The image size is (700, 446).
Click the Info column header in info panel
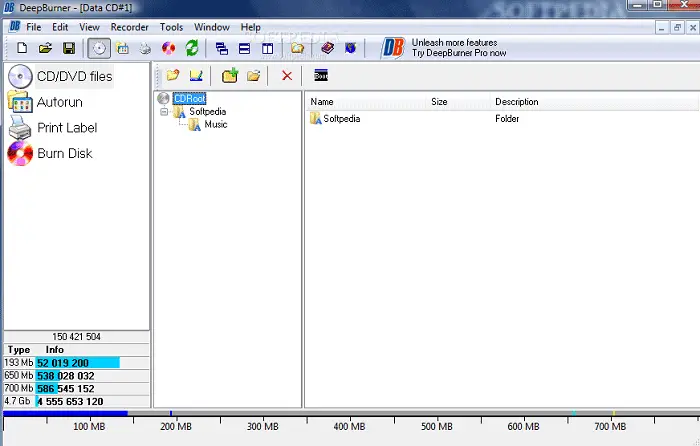coord(54,350)
